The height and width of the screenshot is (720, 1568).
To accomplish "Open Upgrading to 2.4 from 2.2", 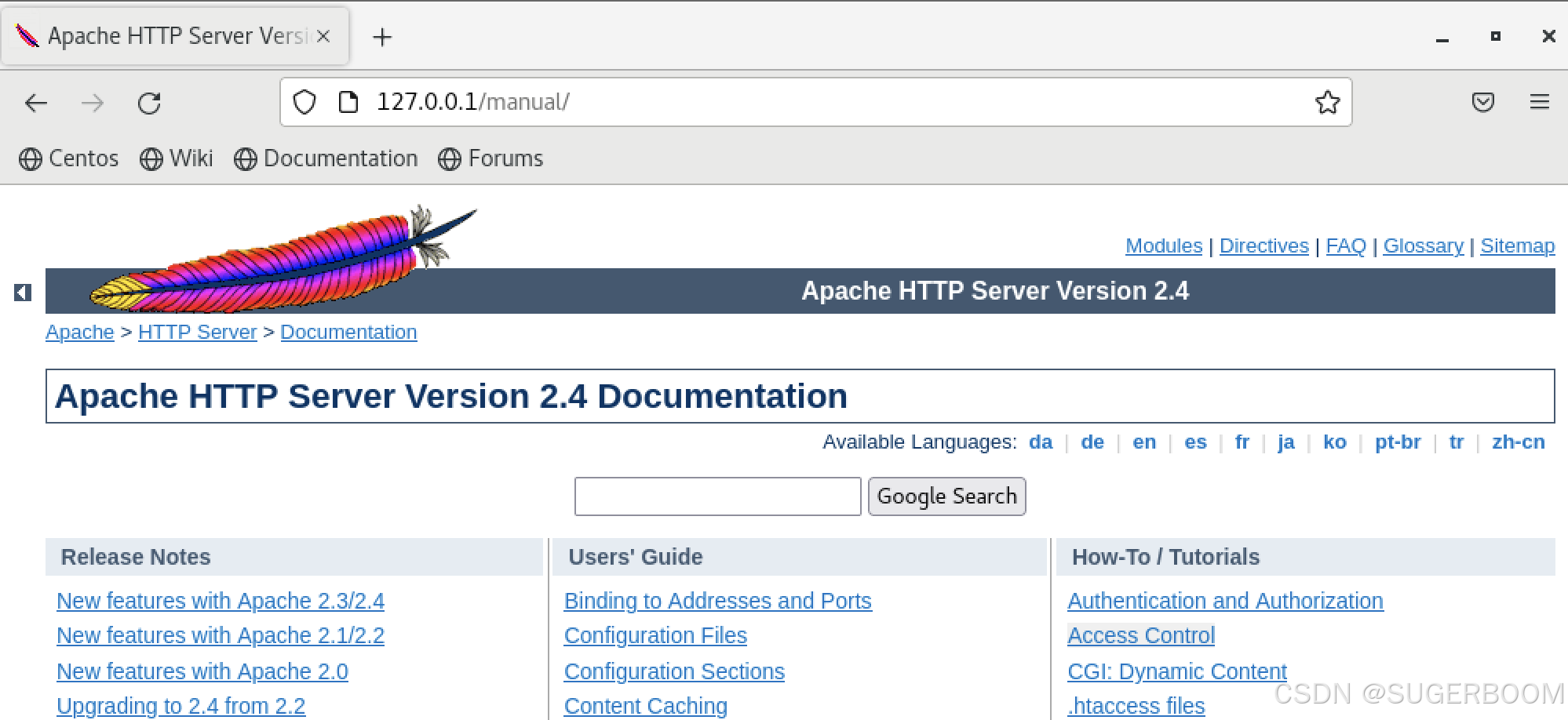I will 181,707.
